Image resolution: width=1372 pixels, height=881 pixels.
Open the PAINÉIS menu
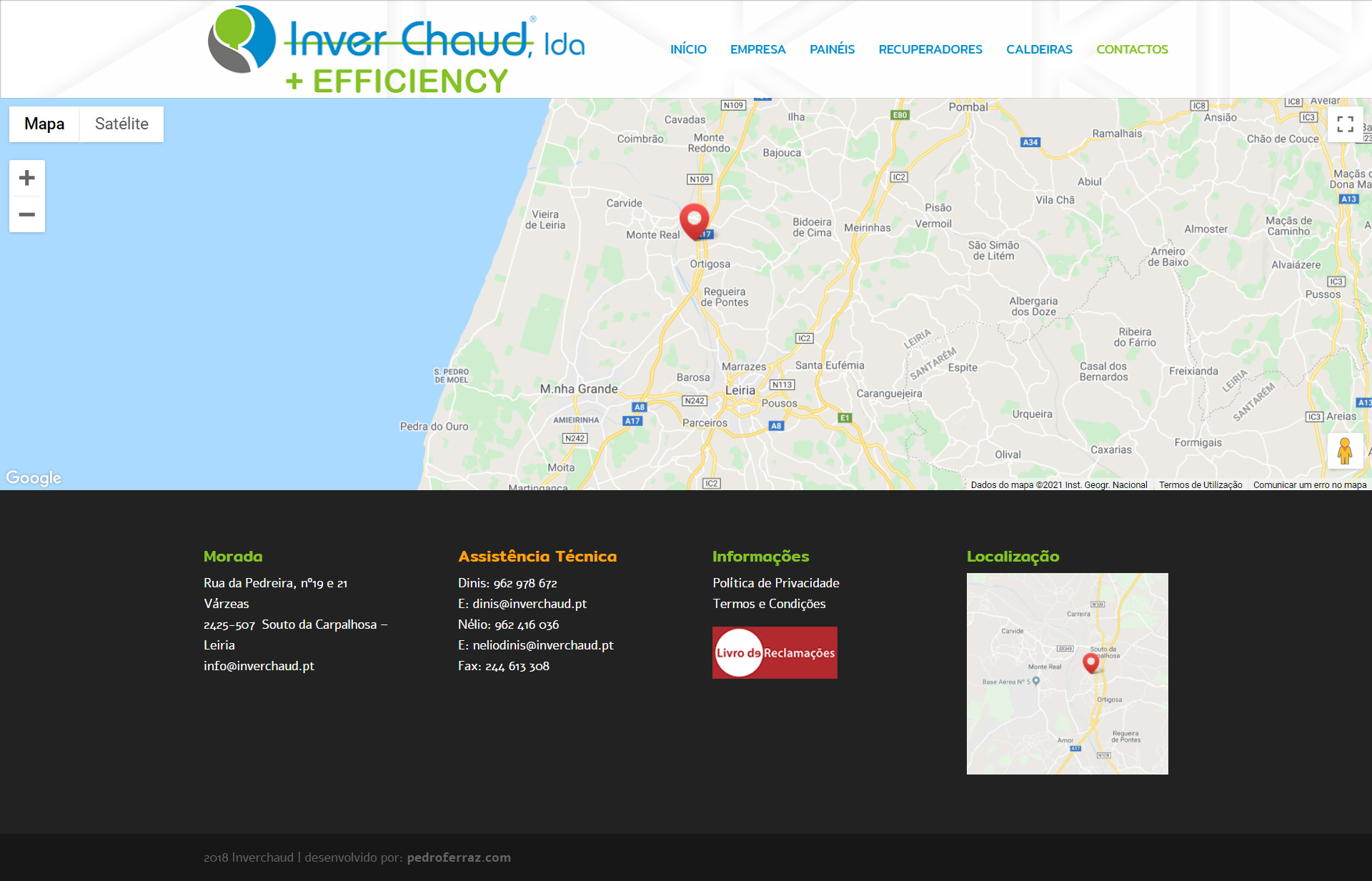pyautogui.click(x=832, y=49)
